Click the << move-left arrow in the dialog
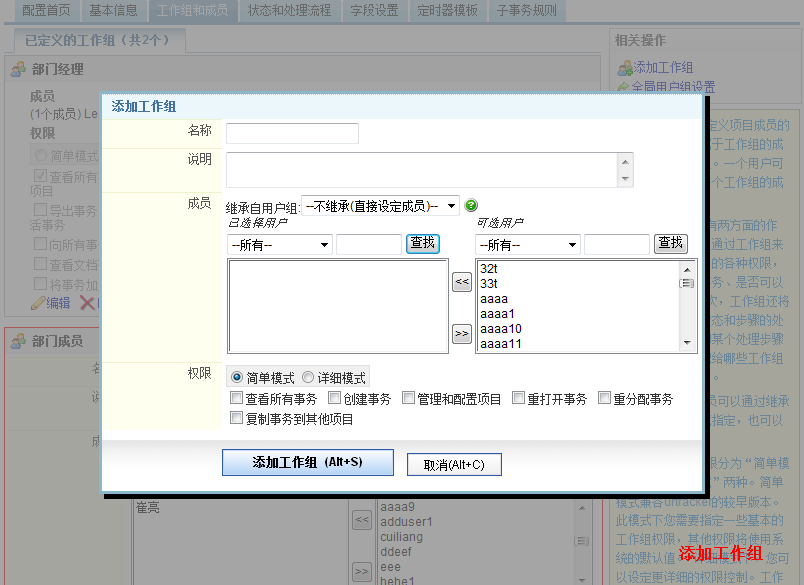The width and height of the screenshot is (804, 585). click(461, 283)
